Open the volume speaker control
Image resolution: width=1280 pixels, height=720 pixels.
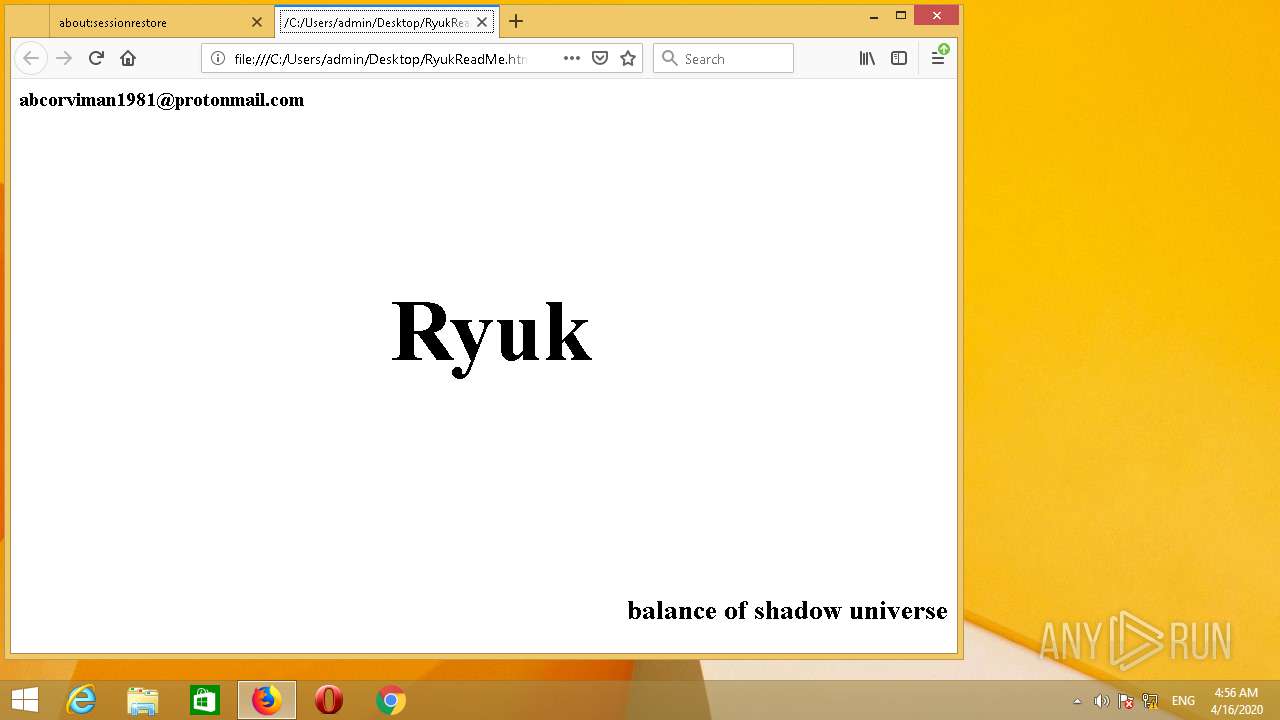[1101, 701]
